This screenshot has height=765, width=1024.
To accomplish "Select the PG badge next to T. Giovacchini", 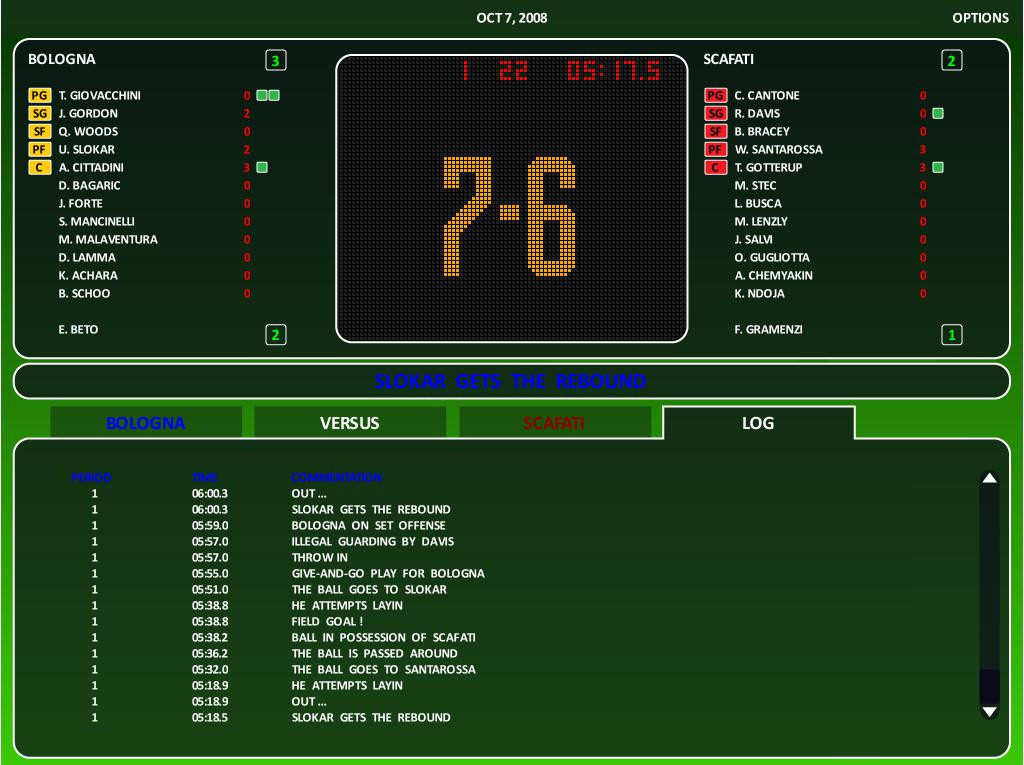I will coord(41,95).
